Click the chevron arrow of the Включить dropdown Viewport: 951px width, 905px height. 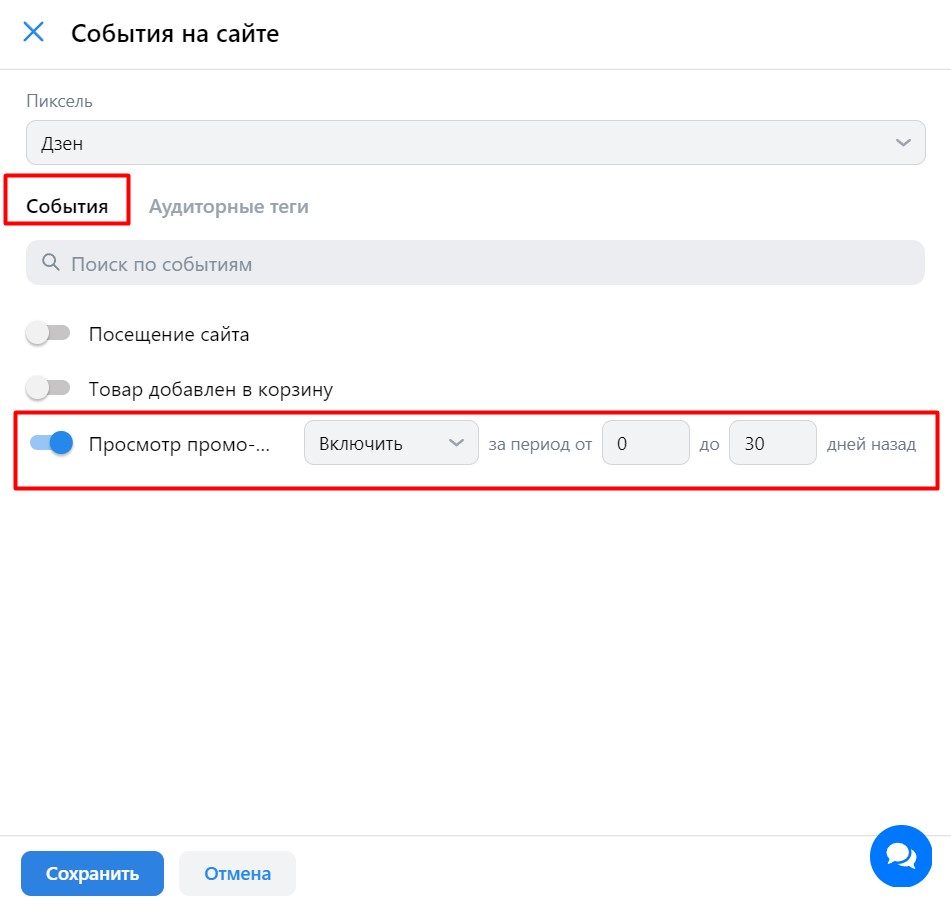(x=456, y=443)
